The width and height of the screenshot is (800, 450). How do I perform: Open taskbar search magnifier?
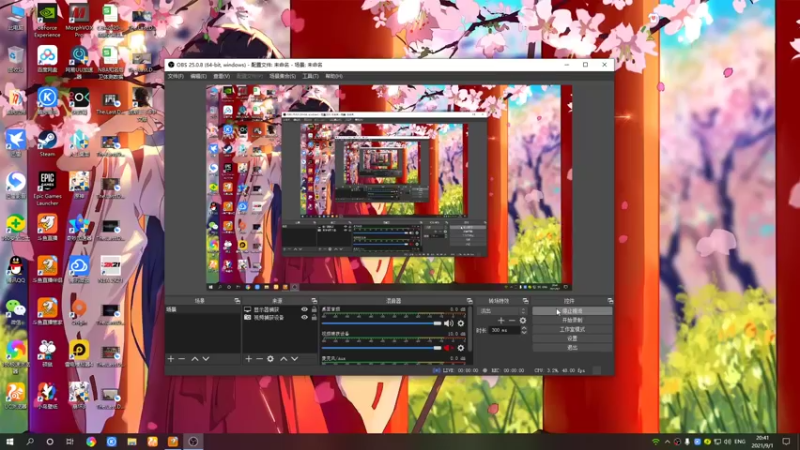(x=30, y=441)
